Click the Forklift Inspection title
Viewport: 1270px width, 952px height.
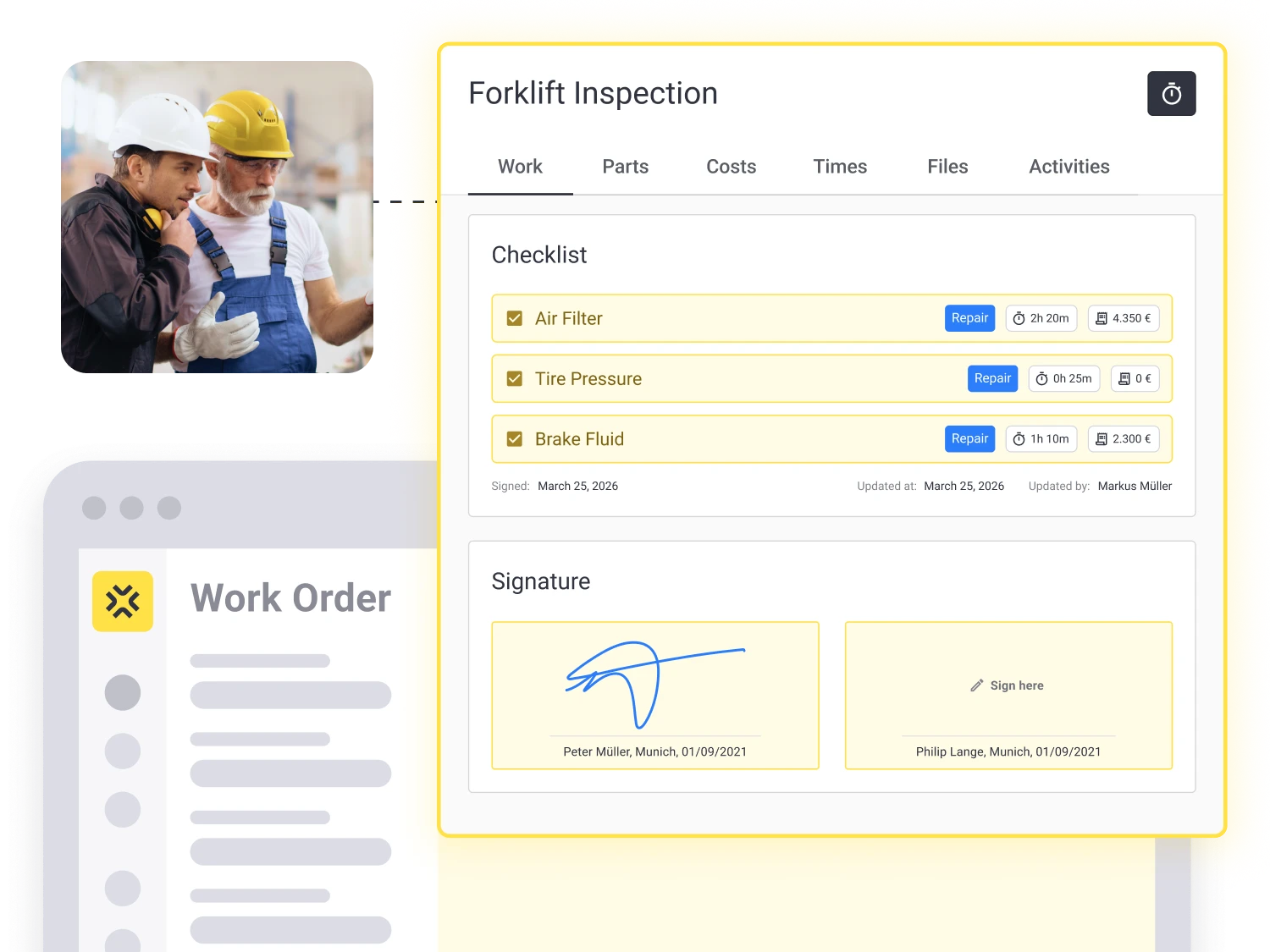[x=593, y=93]
